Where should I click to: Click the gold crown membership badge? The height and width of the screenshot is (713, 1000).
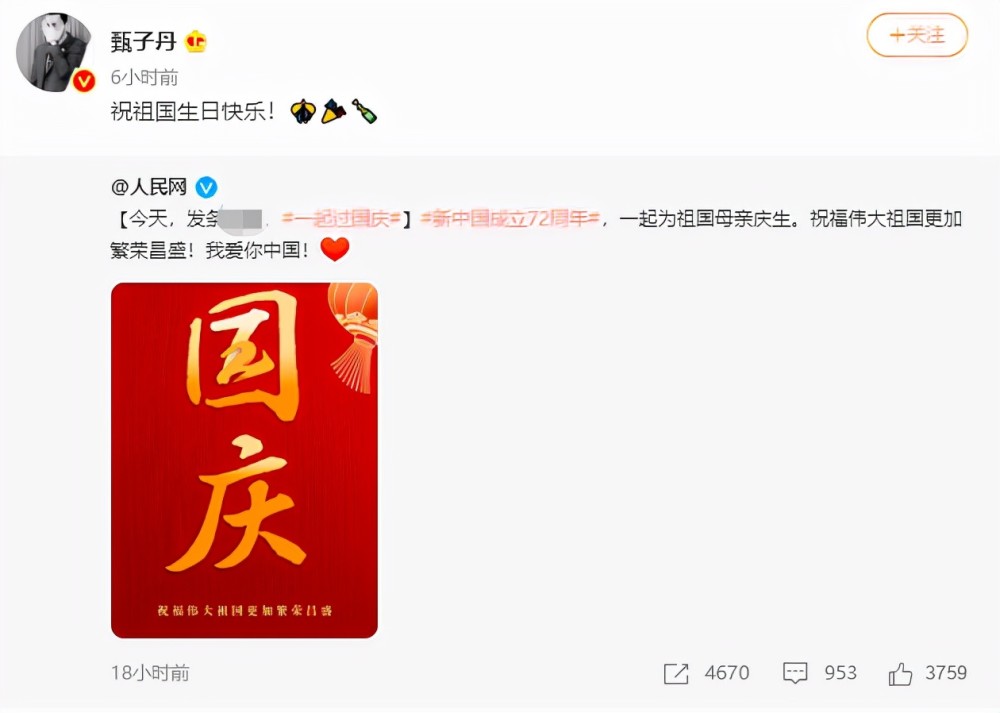coord(196,42)
